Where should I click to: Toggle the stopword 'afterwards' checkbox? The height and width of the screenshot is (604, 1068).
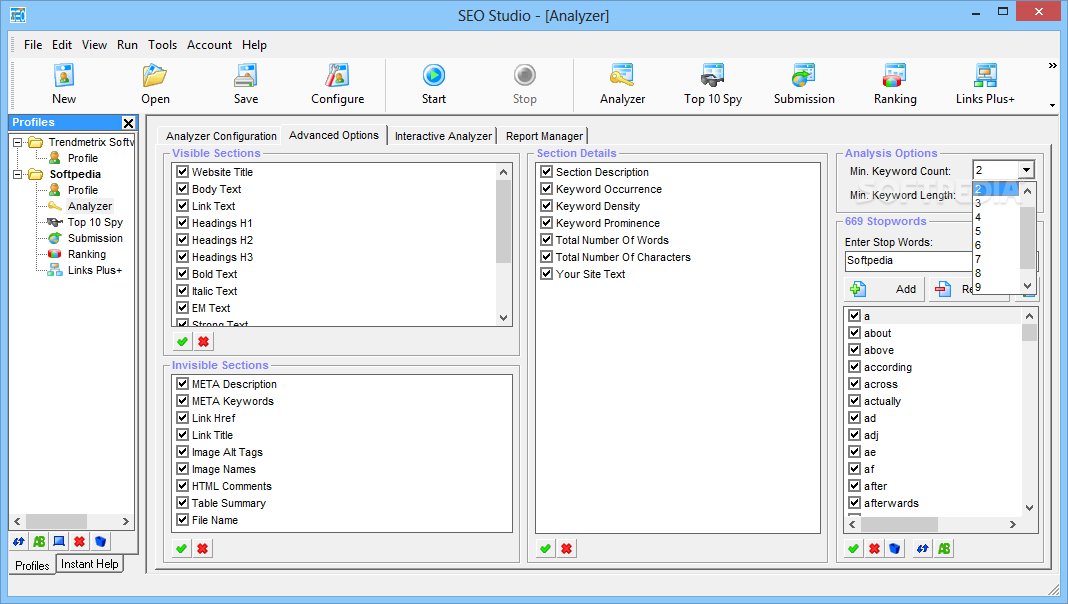pyautogui.click(x=855, y=503)
